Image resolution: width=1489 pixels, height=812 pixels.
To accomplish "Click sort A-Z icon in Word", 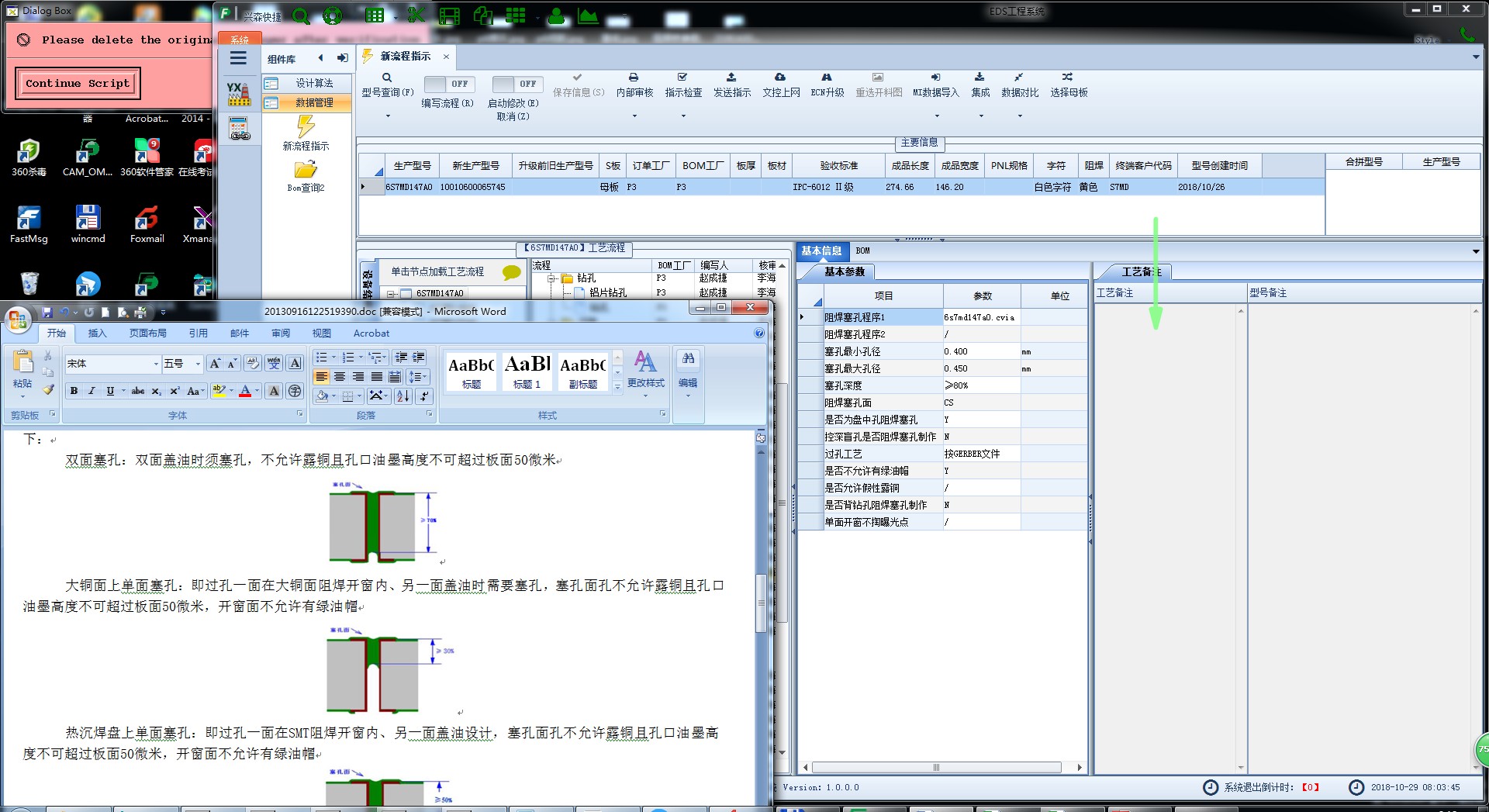I will point(403,396).
